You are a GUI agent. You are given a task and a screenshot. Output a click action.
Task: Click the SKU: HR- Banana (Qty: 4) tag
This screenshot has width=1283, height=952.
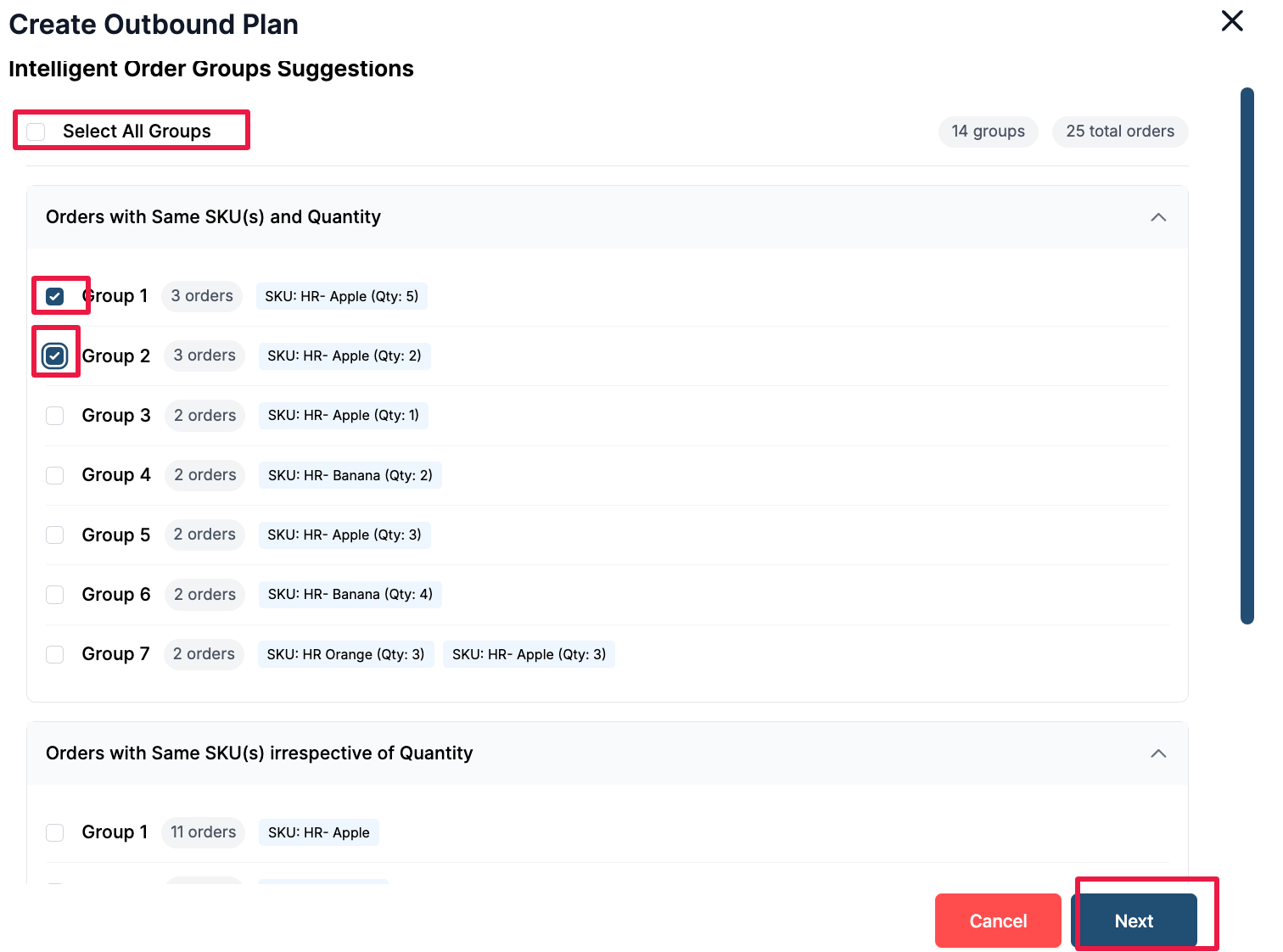click(x=350, y=595)
